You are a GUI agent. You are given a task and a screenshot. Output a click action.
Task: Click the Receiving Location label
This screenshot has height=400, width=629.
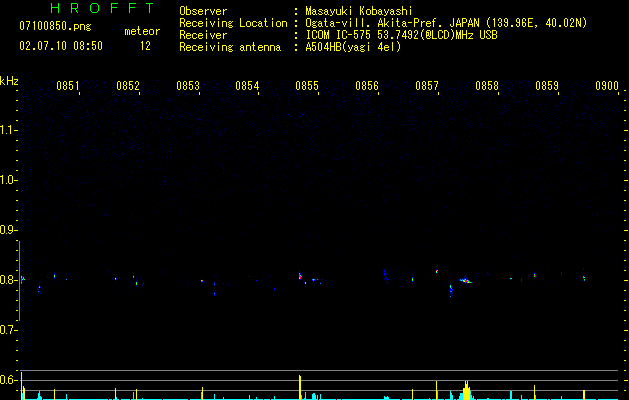(x=233, y=23)
